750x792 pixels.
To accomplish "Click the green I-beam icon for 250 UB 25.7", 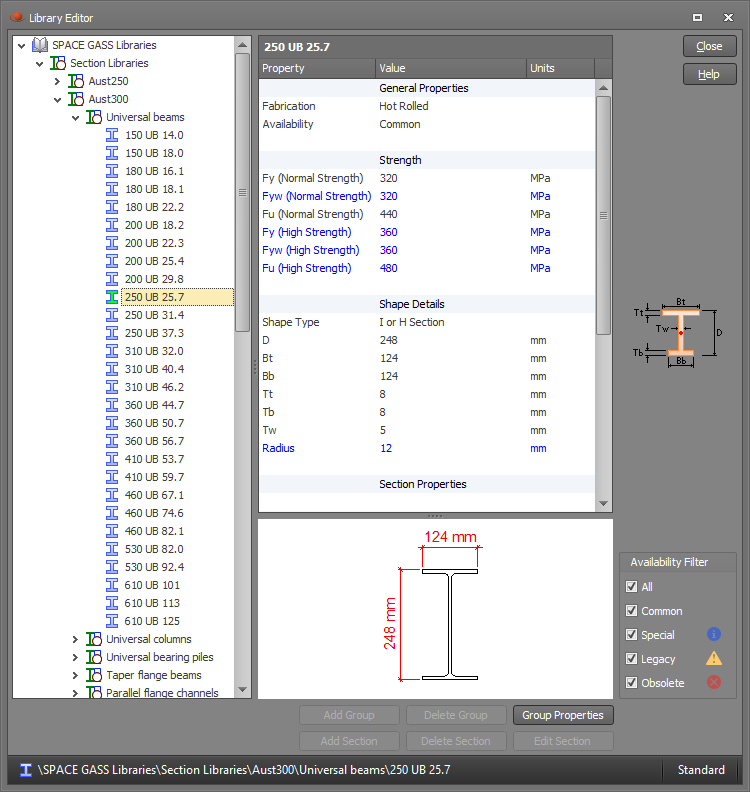I will (112, 297).
